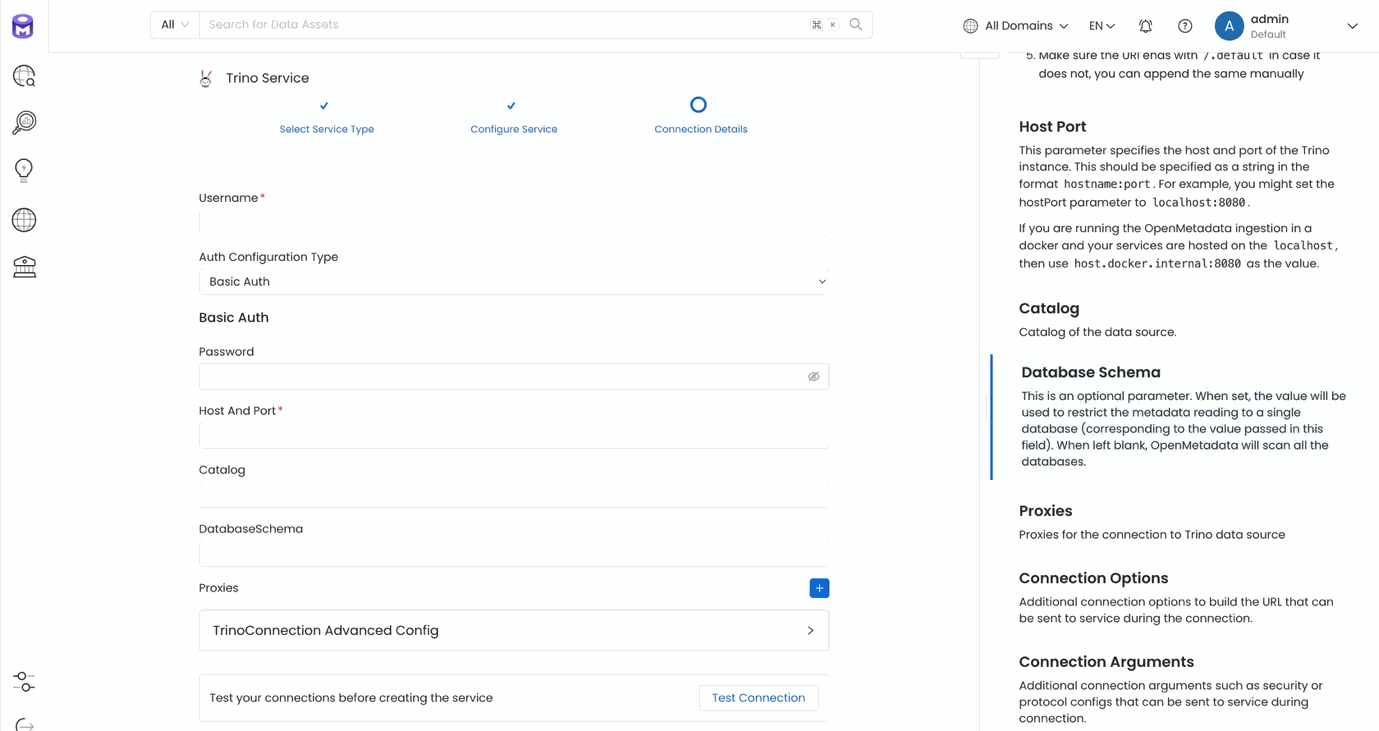Click the Logout icon in sidebar
The height and width of the screenshot is (731, 1379).
pos(24,724)
